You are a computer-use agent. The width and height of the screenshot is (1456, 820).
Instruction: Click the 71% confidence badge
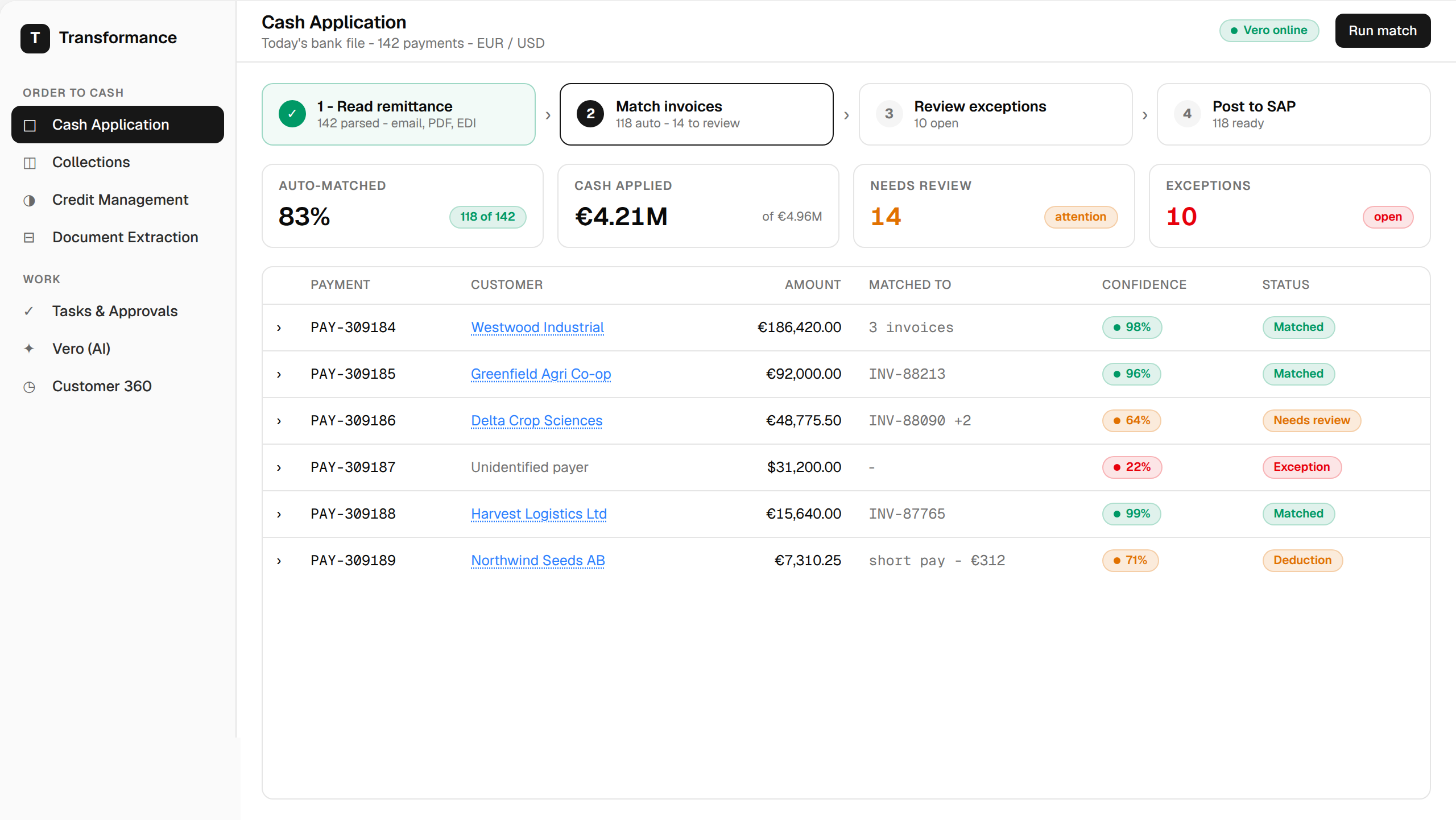[x=1131, y=561]
